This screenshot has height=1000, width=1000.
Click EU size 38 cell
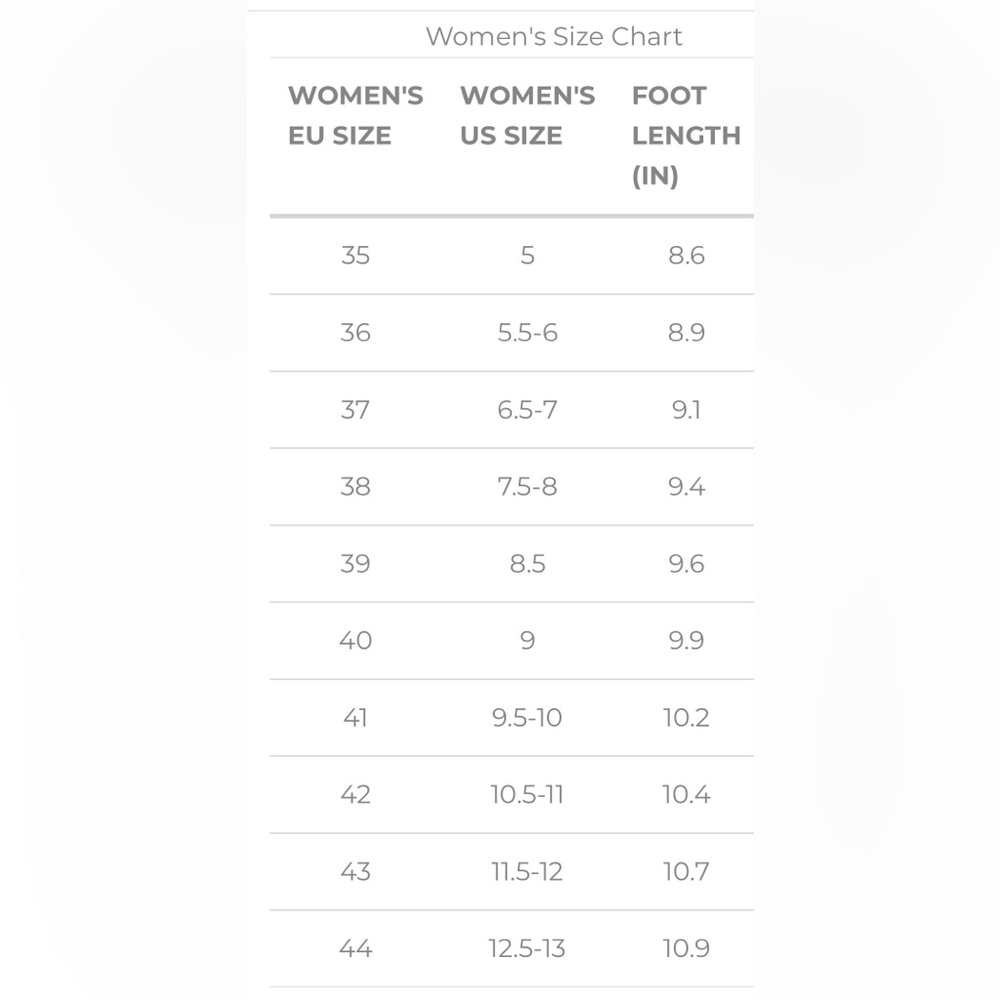pos(355,487)
